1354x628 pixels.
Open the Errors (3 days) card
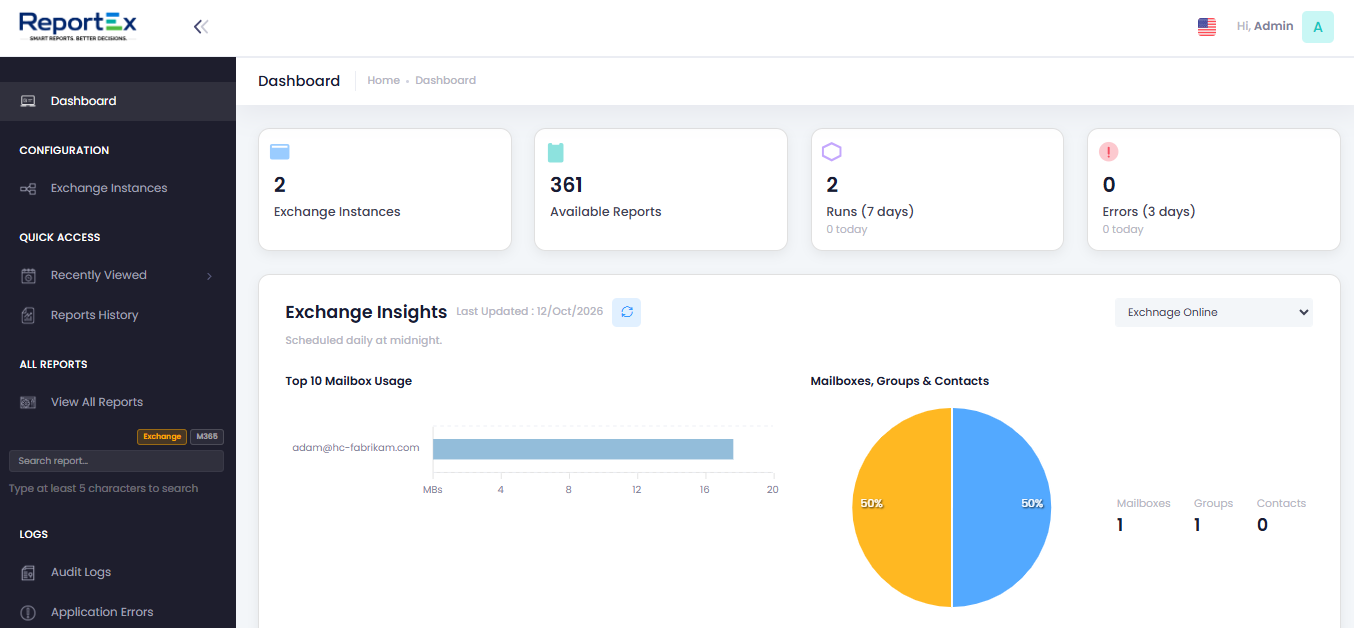[1213, 189]
